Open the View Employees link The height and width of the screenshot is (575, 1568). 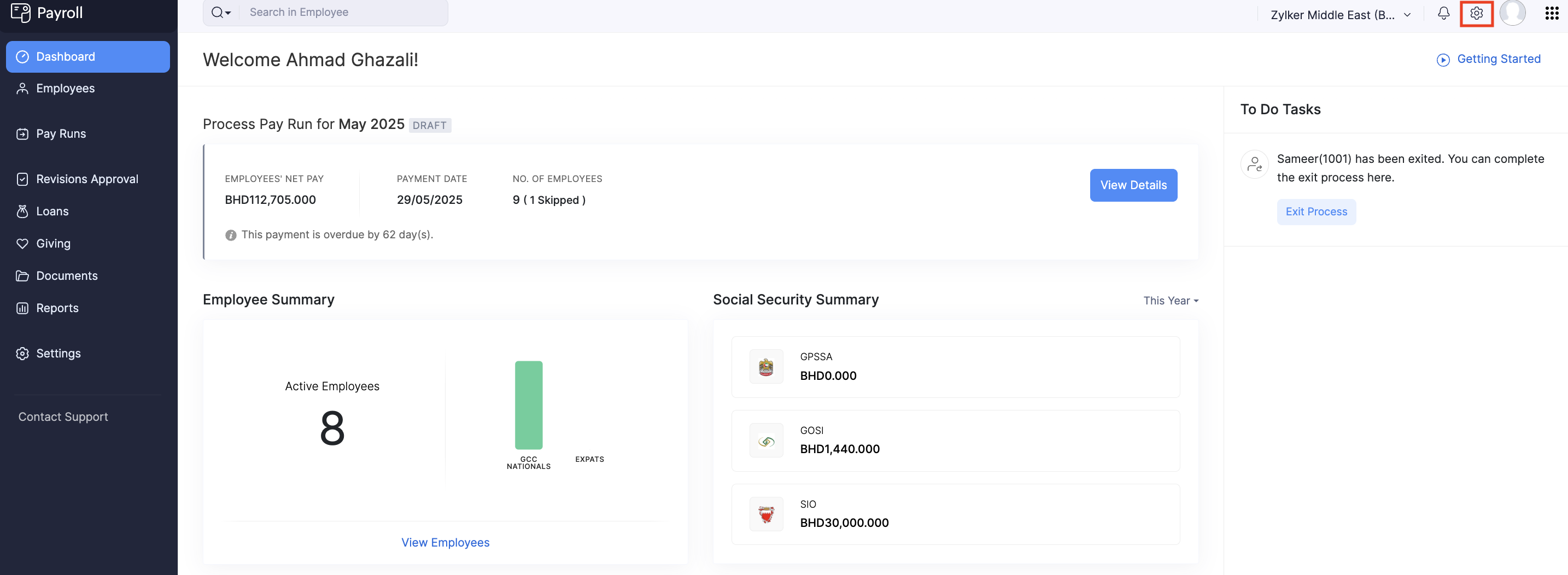(445, 542)
